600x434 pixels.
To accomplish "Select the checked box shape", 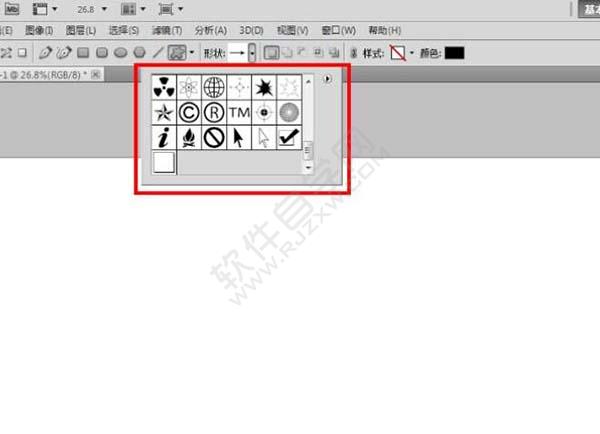I will coord(289,137).
